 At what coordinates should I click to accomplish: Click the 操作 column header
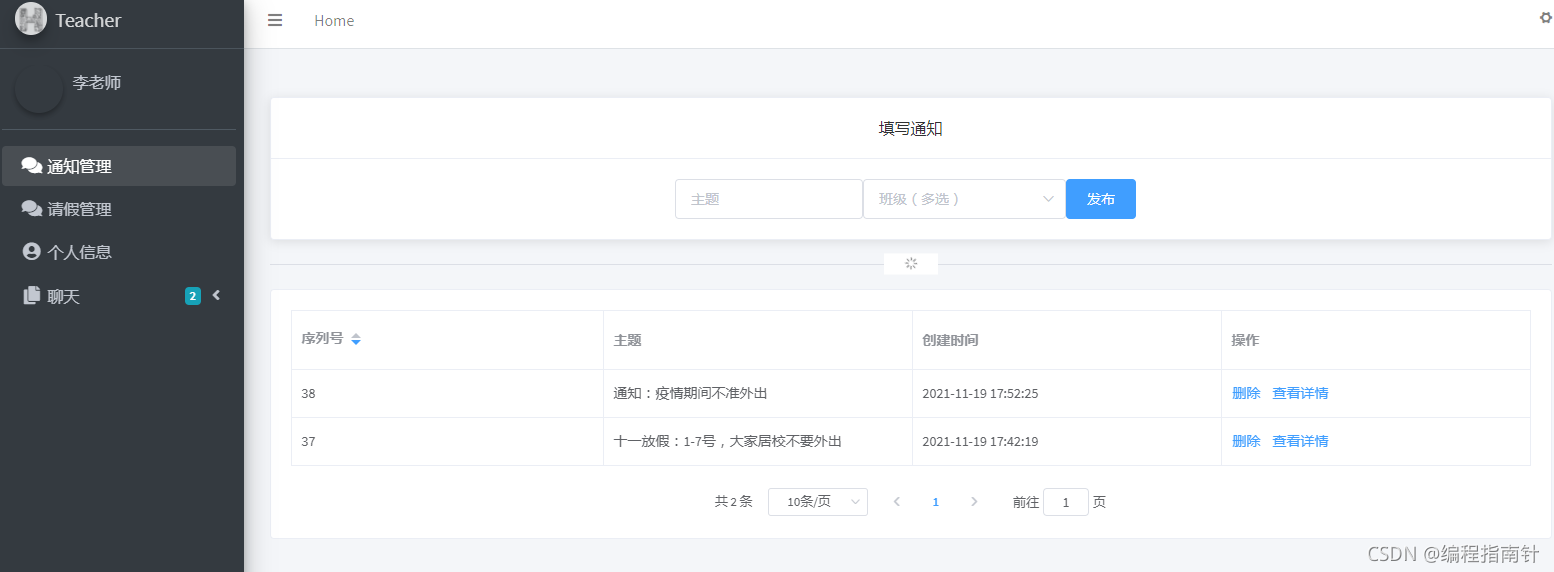1376,340
